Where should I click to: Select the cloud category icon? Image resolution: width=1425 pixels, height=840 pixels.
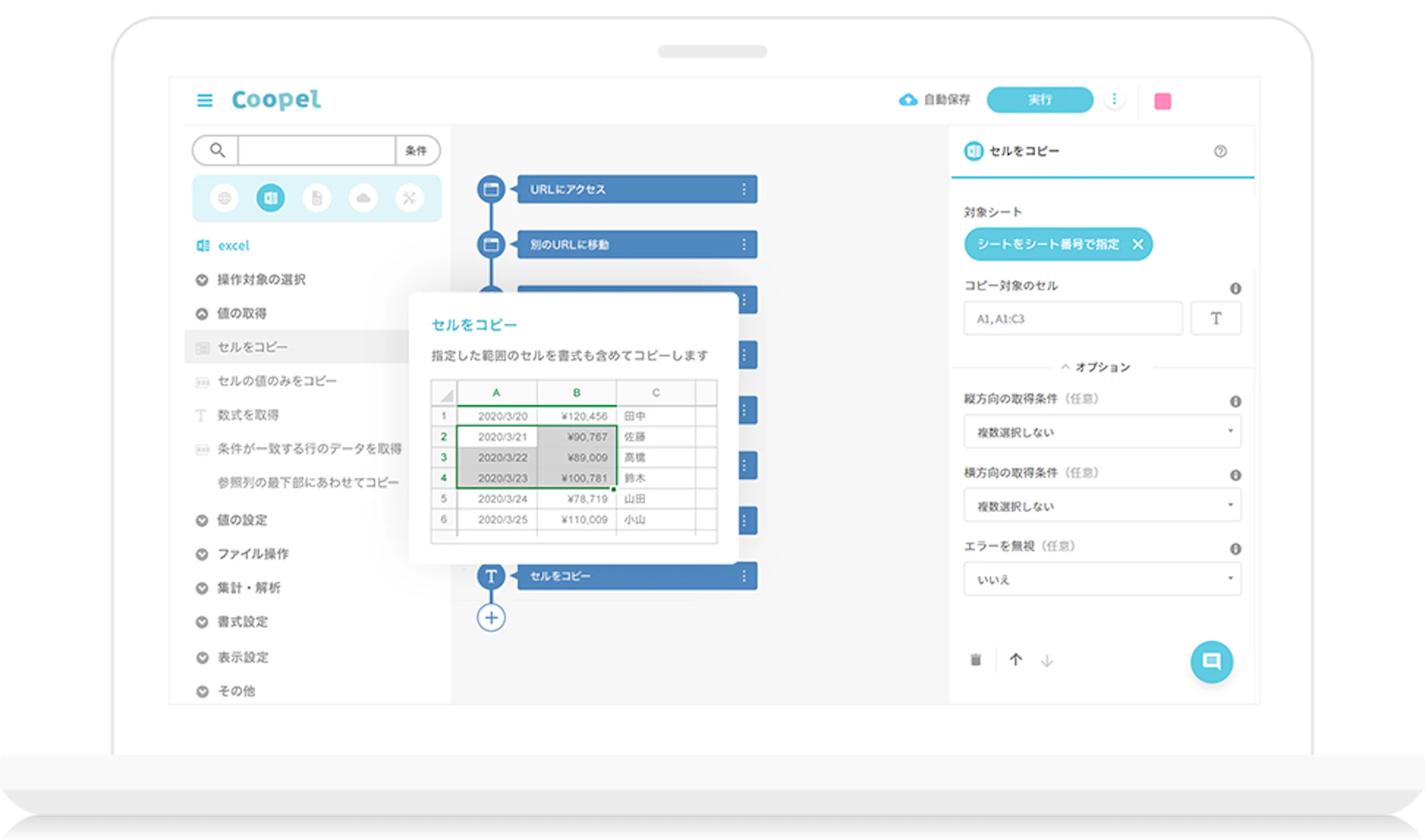[363, 198]
